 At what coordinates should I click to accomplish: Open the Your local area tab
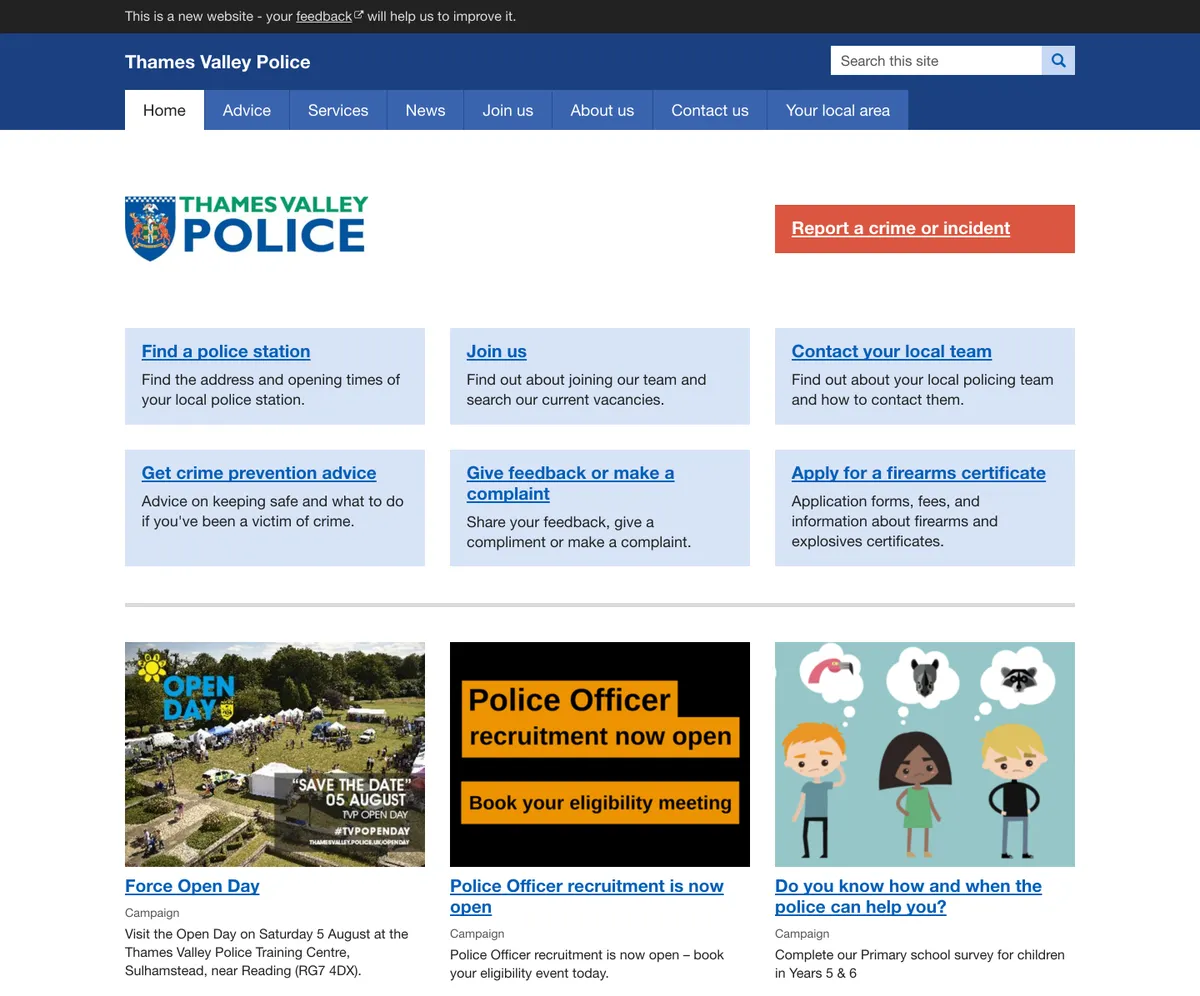(x=838, y=110)
